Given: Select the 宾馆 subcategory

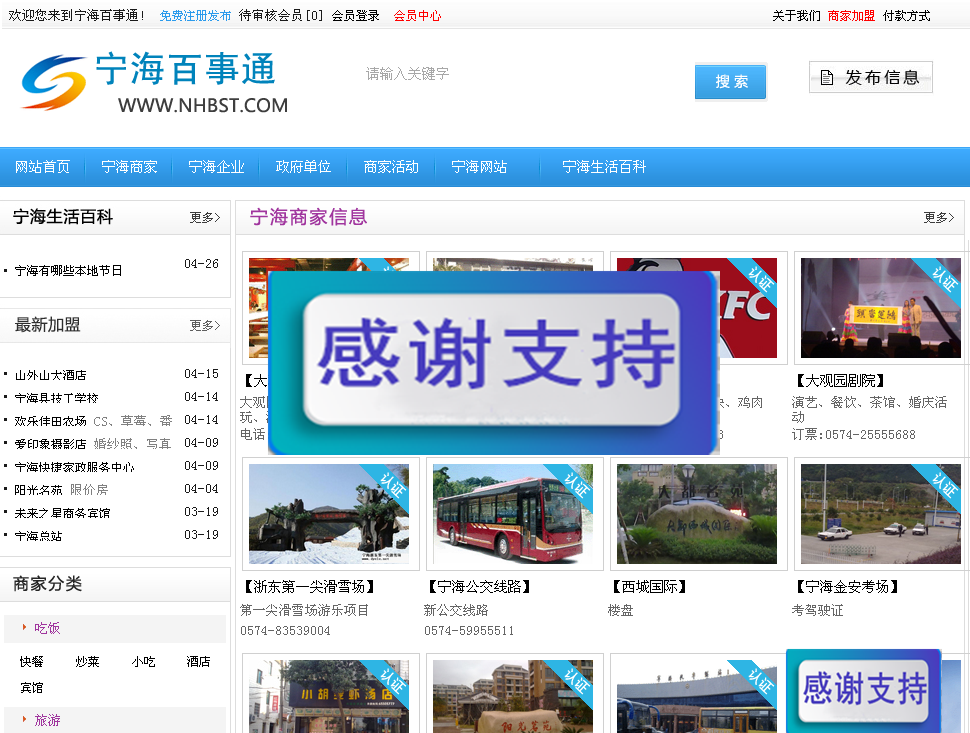Looking at the screenshot, I should pyautogui.click(x=32, y=688).
